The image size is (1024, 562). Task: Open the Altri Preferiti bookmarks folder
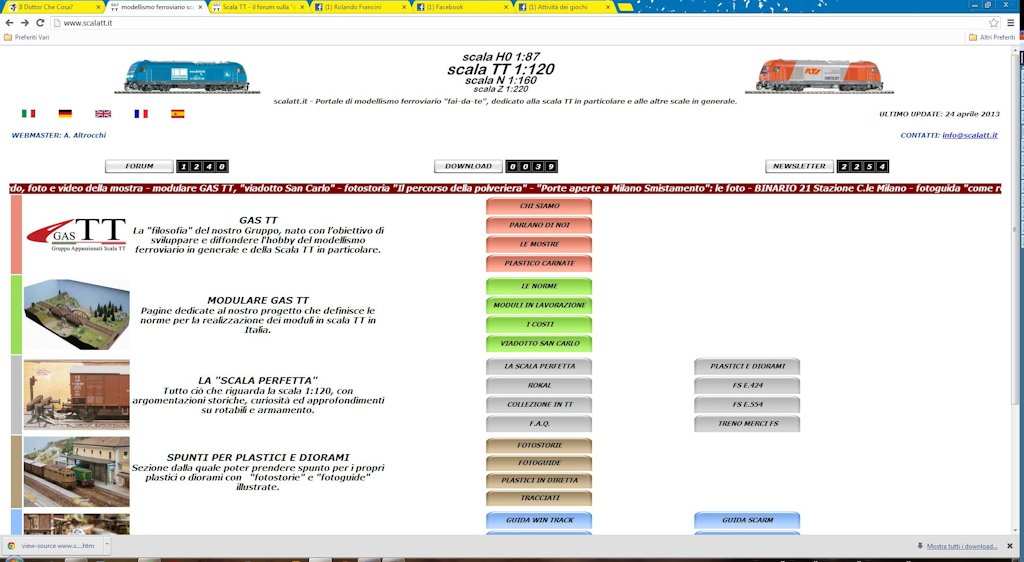992,37
